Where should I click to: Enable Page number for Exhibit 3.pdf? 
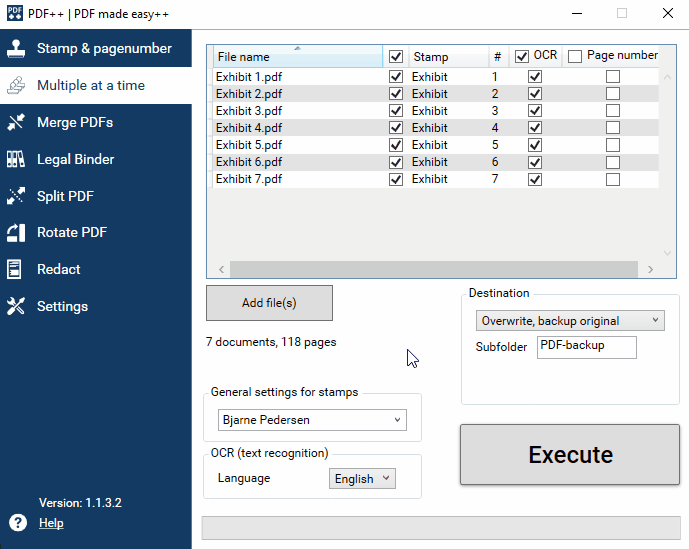coord(613,111)
